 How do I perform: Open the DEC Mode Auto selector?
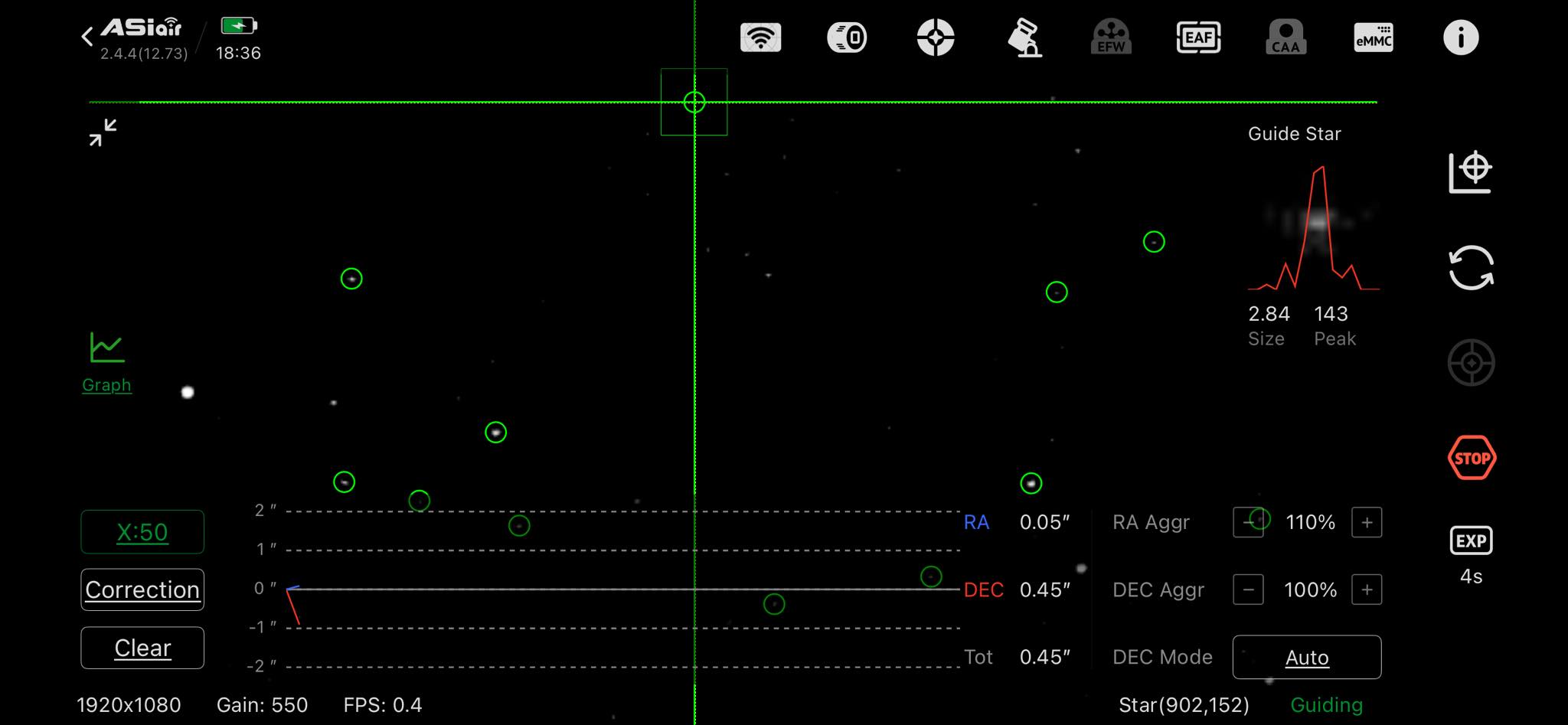tap(1306, 657)
